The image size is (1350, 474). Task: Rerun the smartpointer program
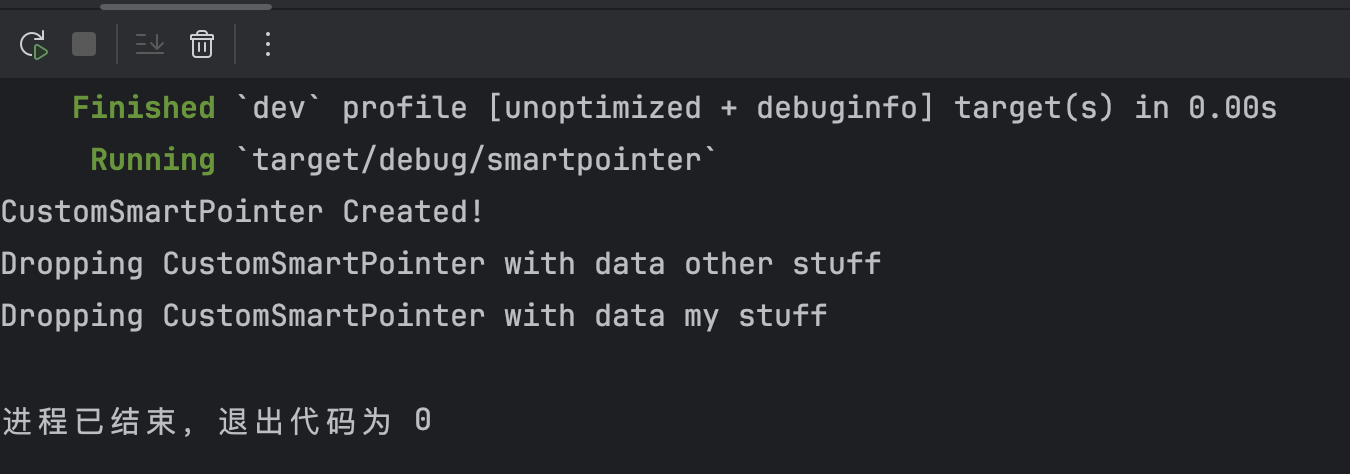pyautogui.click(x=34, y=44)
